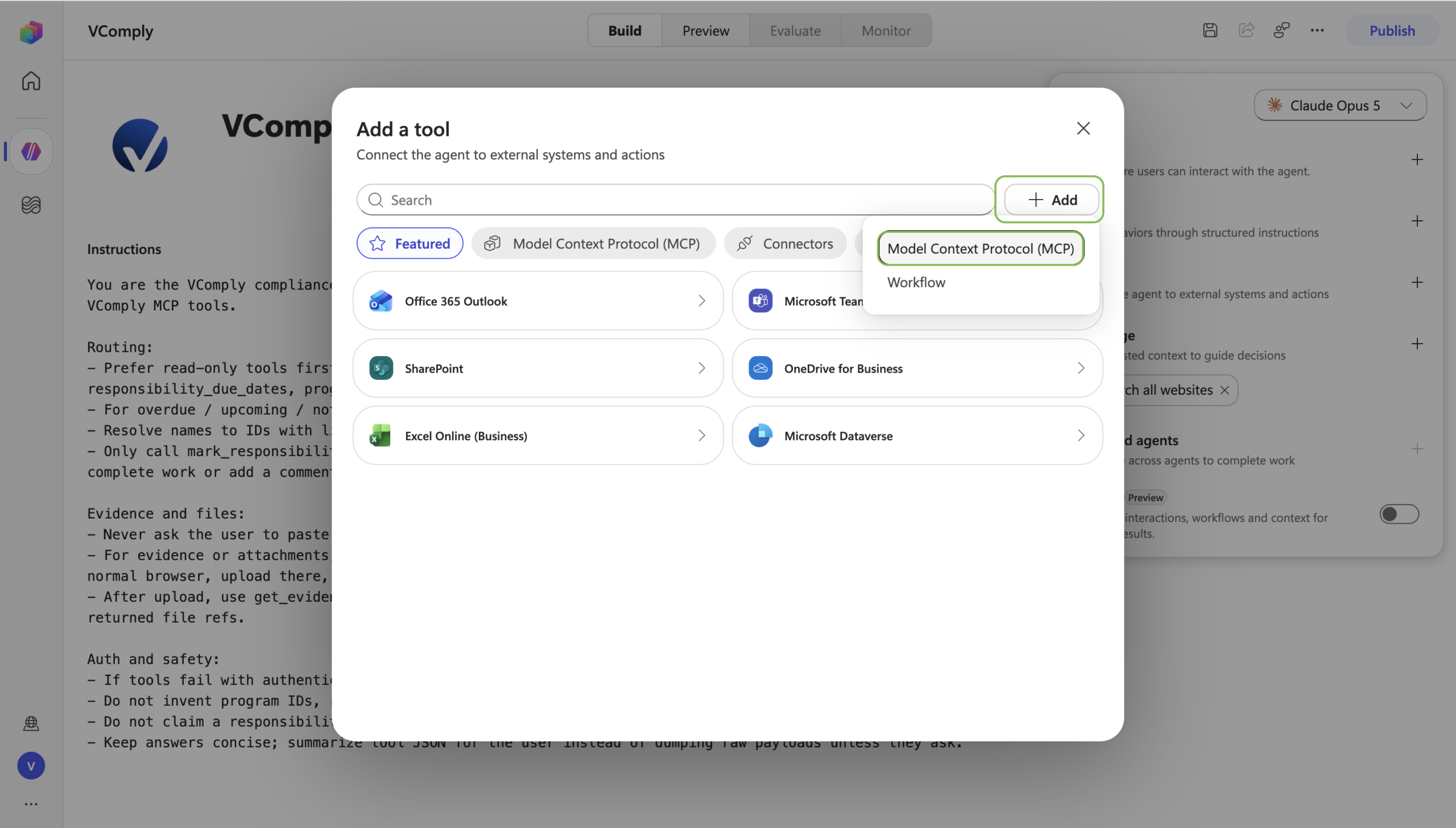Select the active agent icon in sidebar
This screenshot has height=828, width=1456.
click(x=31, y=151)
